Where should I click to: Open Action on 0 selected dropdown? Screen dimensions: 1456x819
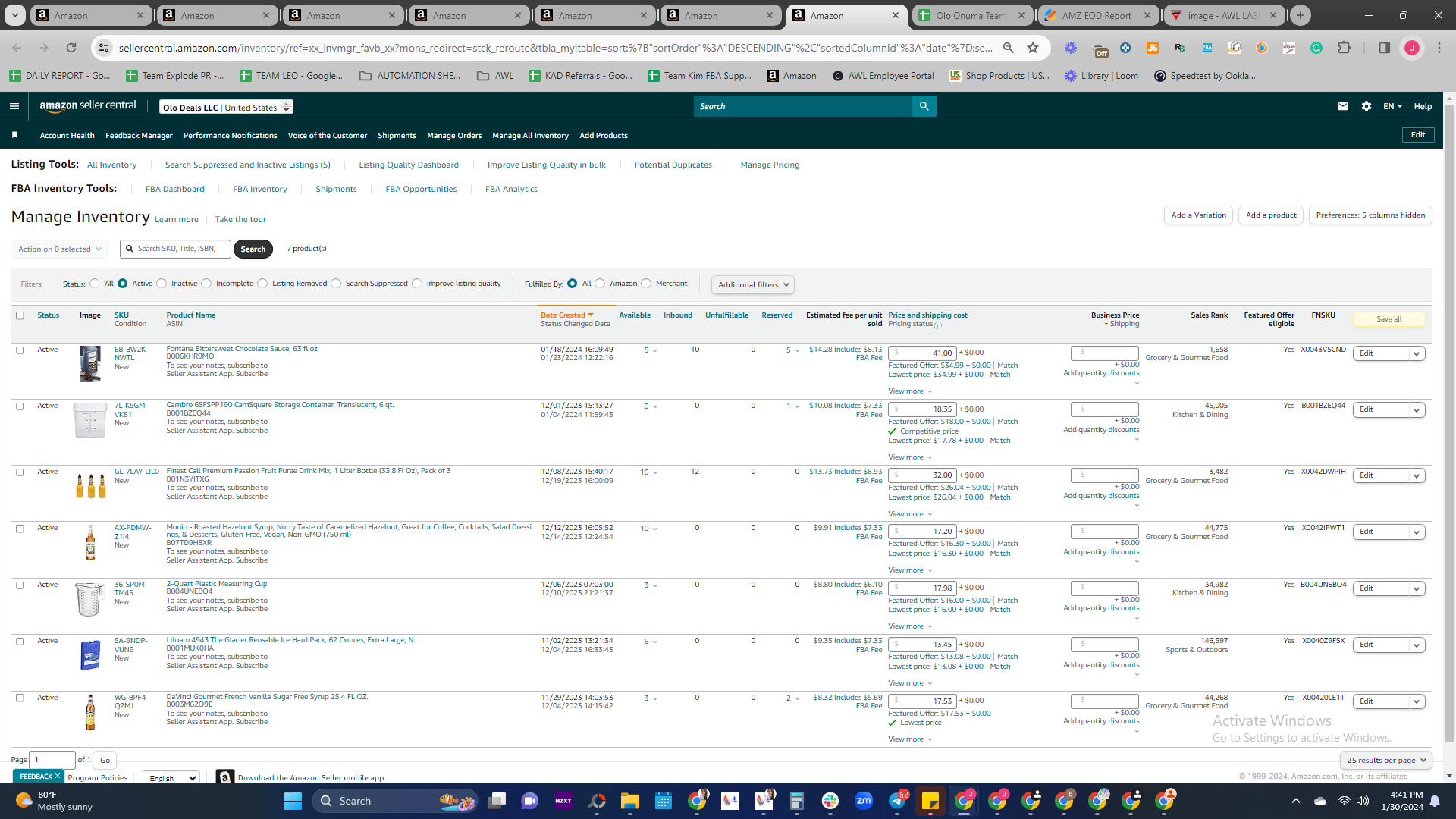pyautogui.click(x=59, y=249)
